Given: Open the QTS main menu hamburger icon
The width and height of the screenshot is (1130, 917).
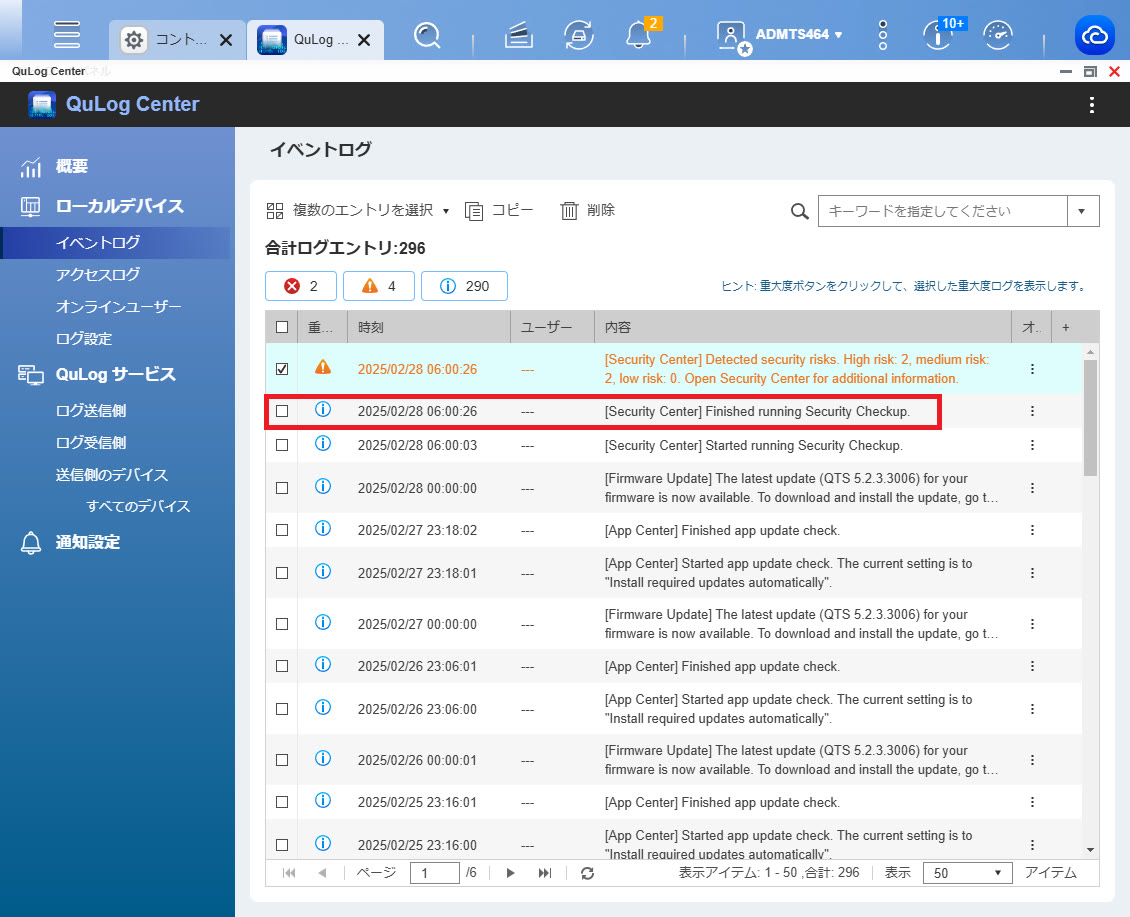Looking at the screenshot, I should [x=66, y=35].
